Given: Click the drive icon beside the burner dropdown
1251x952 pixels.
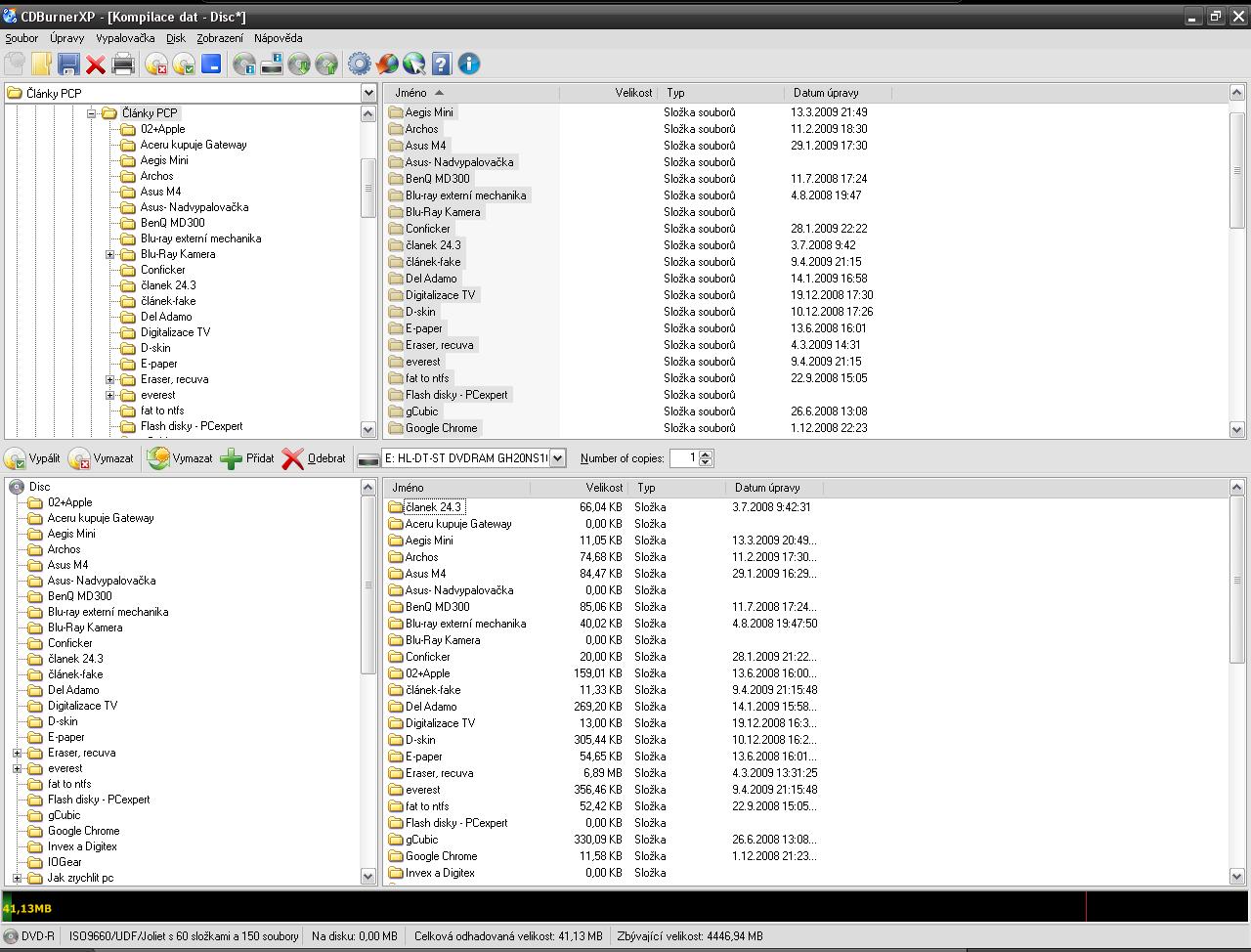Looking at the screenshot, I should coord(368,458).
